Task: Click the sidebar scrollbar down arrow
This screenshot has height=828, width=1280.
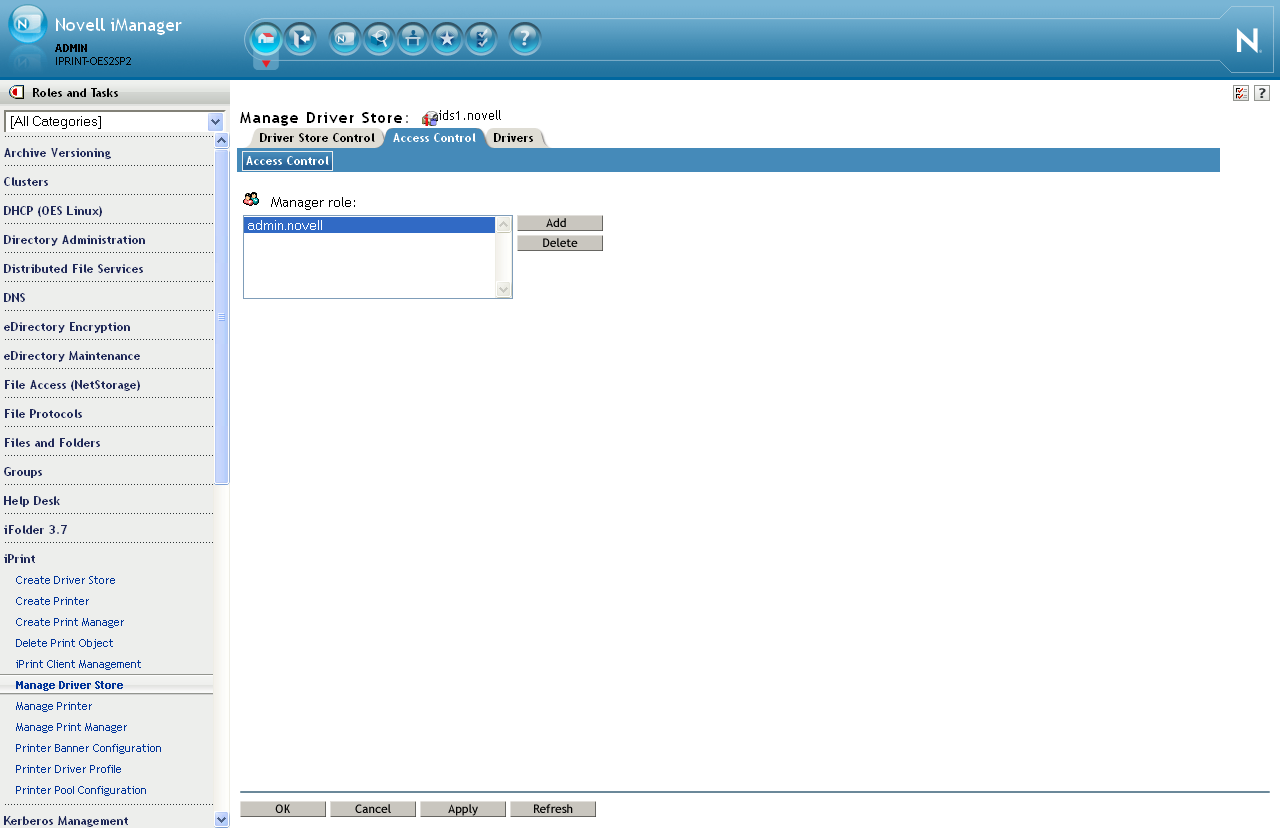Action: [222, 820]
